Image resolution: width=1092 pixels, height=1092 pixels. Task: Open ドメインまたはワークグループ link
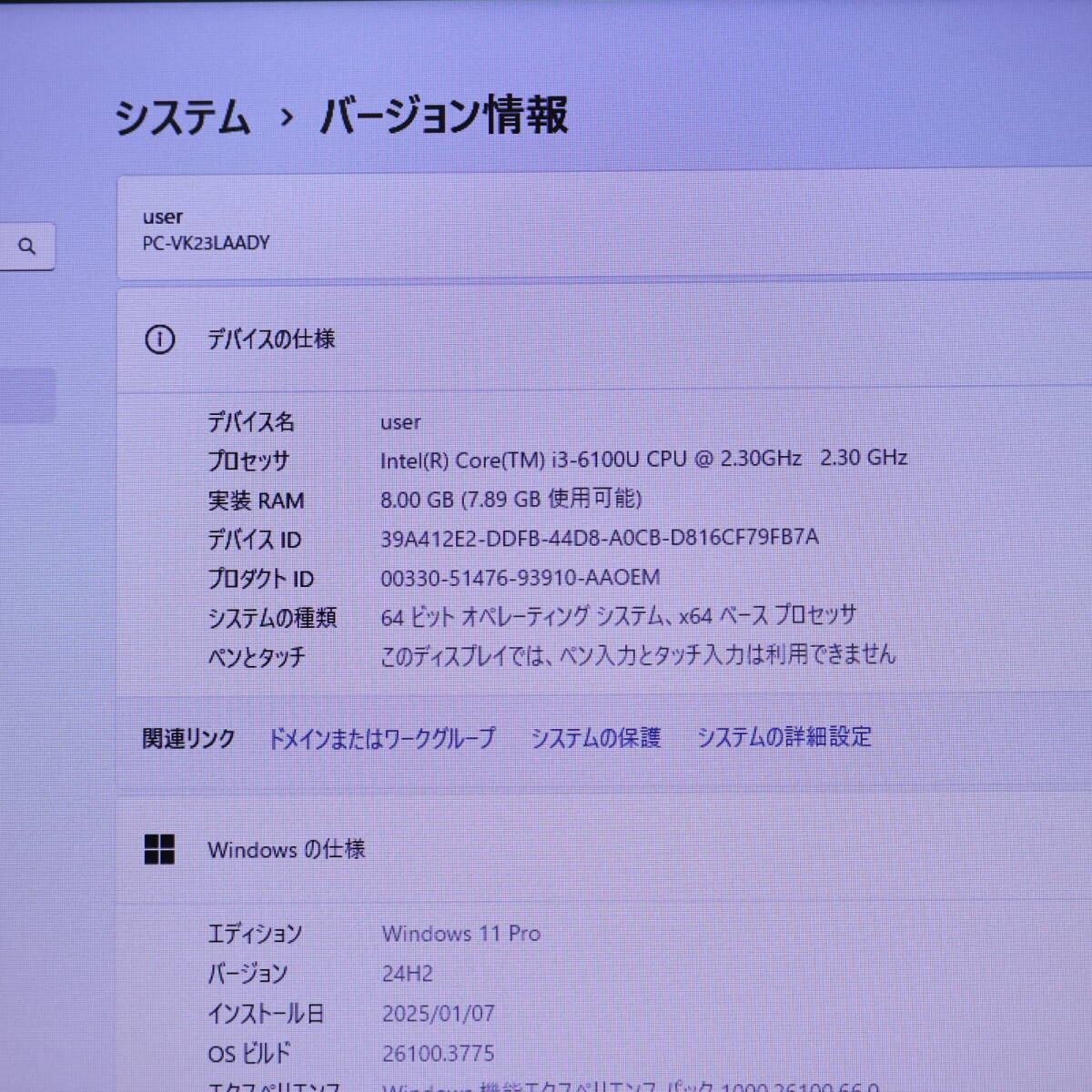click(381, 737)
